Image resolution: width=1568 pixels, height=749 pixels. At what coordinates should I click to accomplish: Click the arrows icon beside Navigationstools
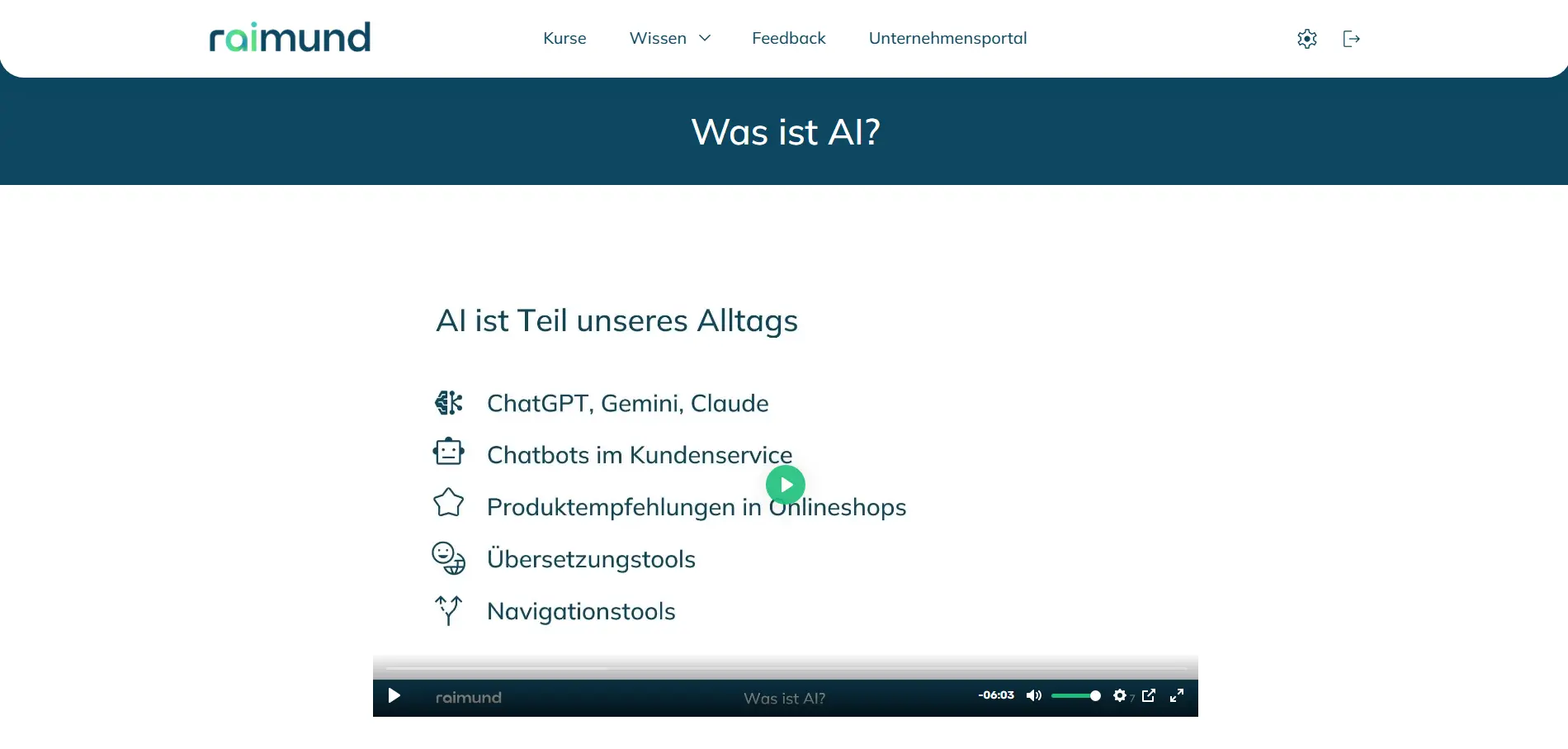tap(448, 610)
